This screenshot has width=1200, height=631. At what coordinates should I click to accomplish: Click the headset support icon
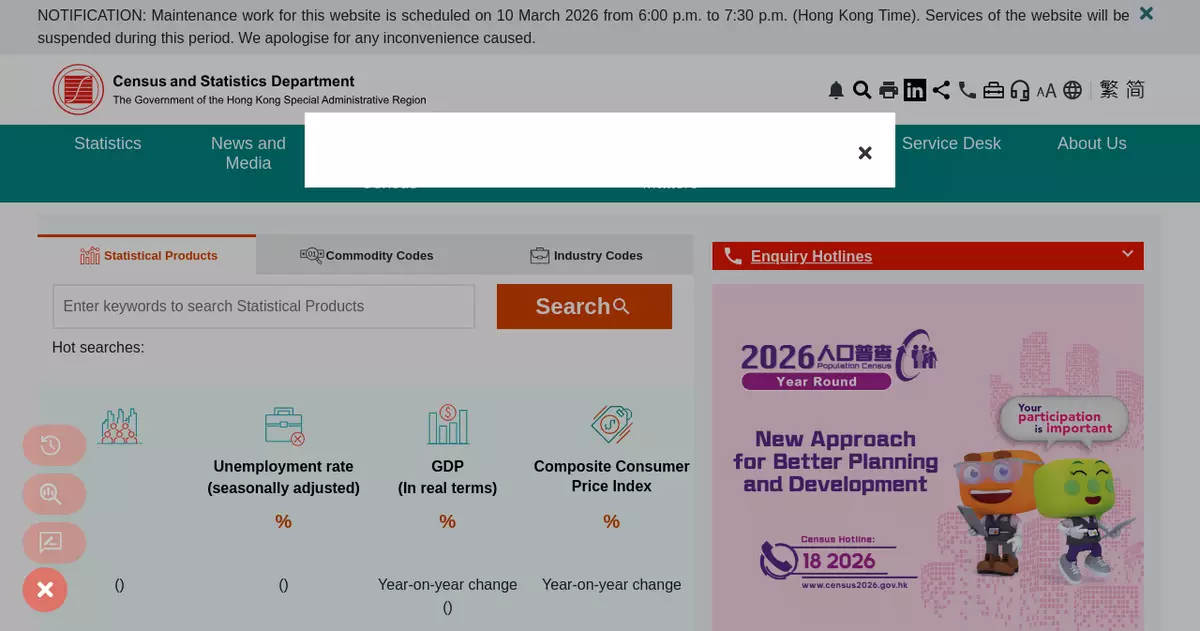(1020, 91)
